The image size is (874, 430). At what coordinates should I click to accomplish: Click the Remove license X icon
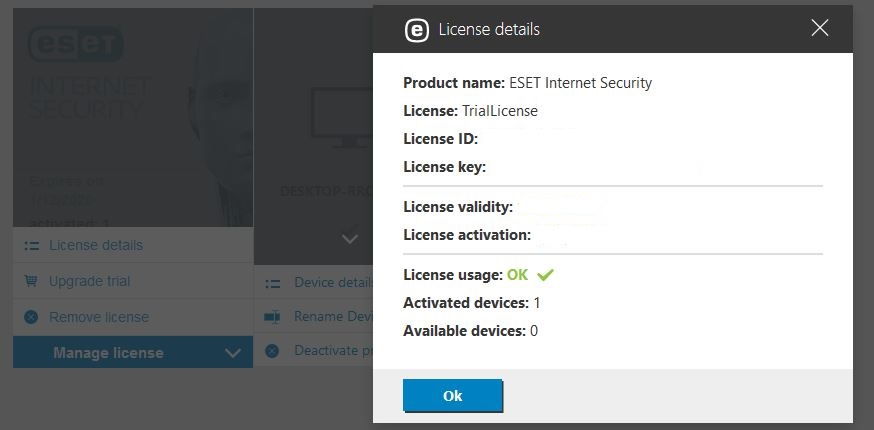click(x=31, y=317)
